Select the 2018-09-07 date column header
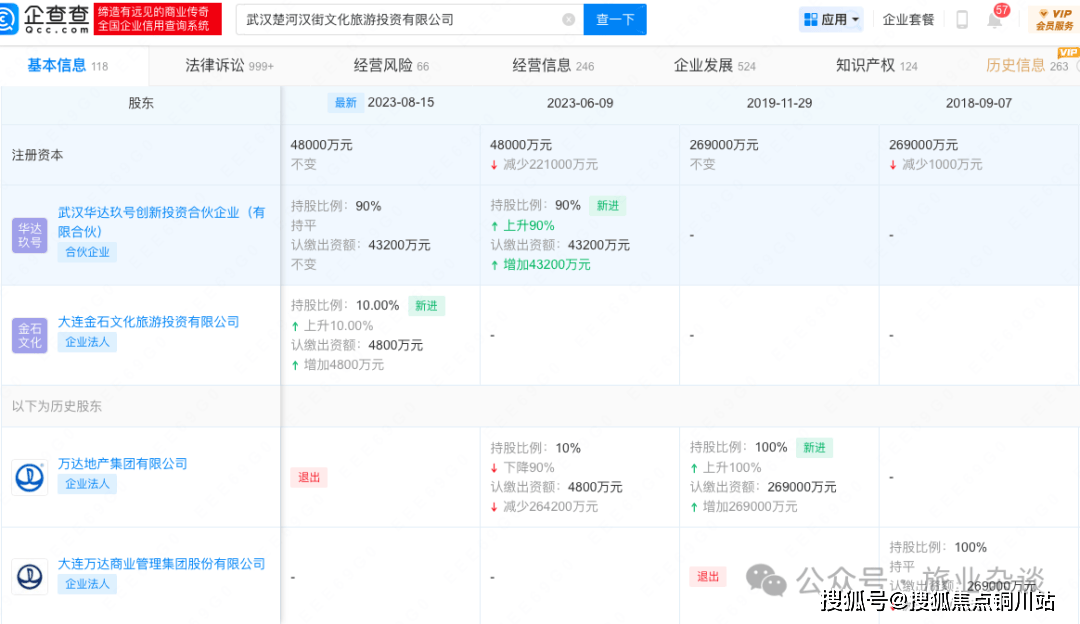Image resolution: width=1080 pixels, height=624 pixels. tap(979, 103)
